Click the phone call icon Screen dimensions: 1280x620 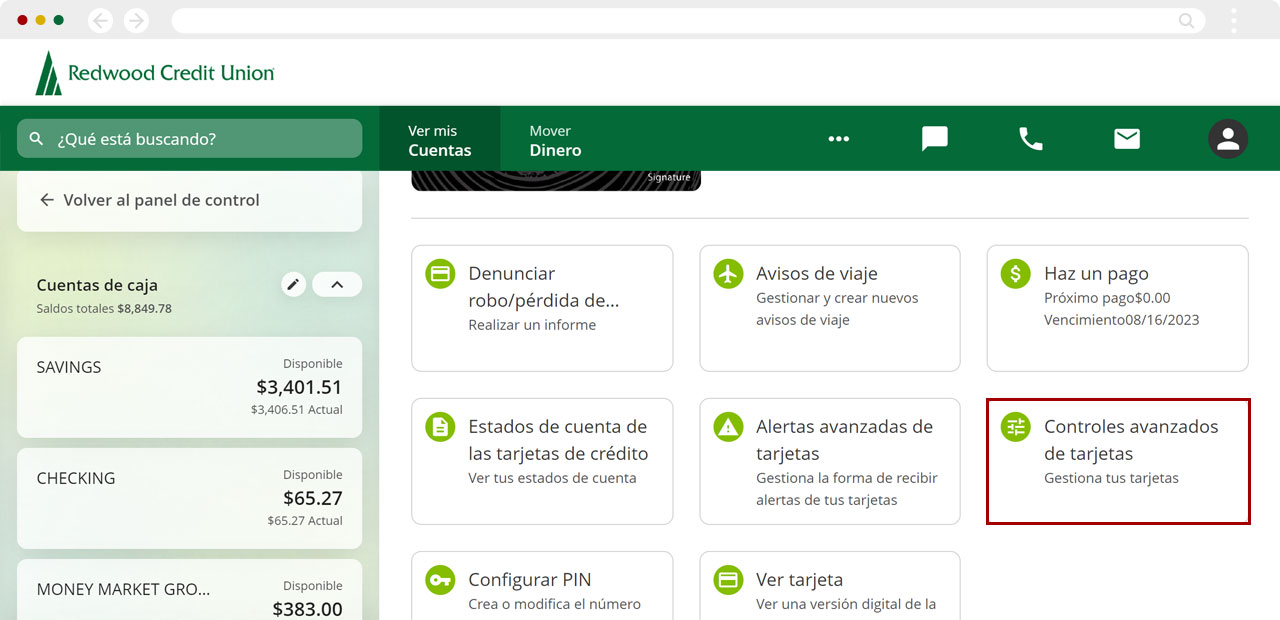tap(1030, 139)
